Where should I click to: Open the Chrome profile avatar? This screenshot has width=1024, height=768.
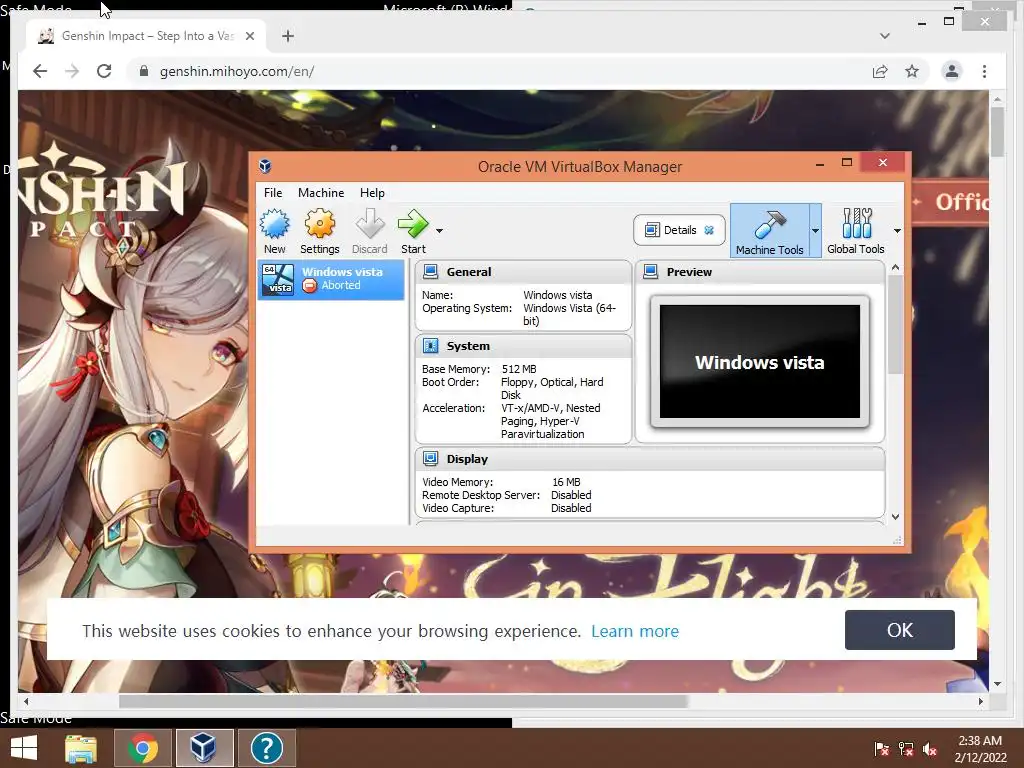(952, 71)
